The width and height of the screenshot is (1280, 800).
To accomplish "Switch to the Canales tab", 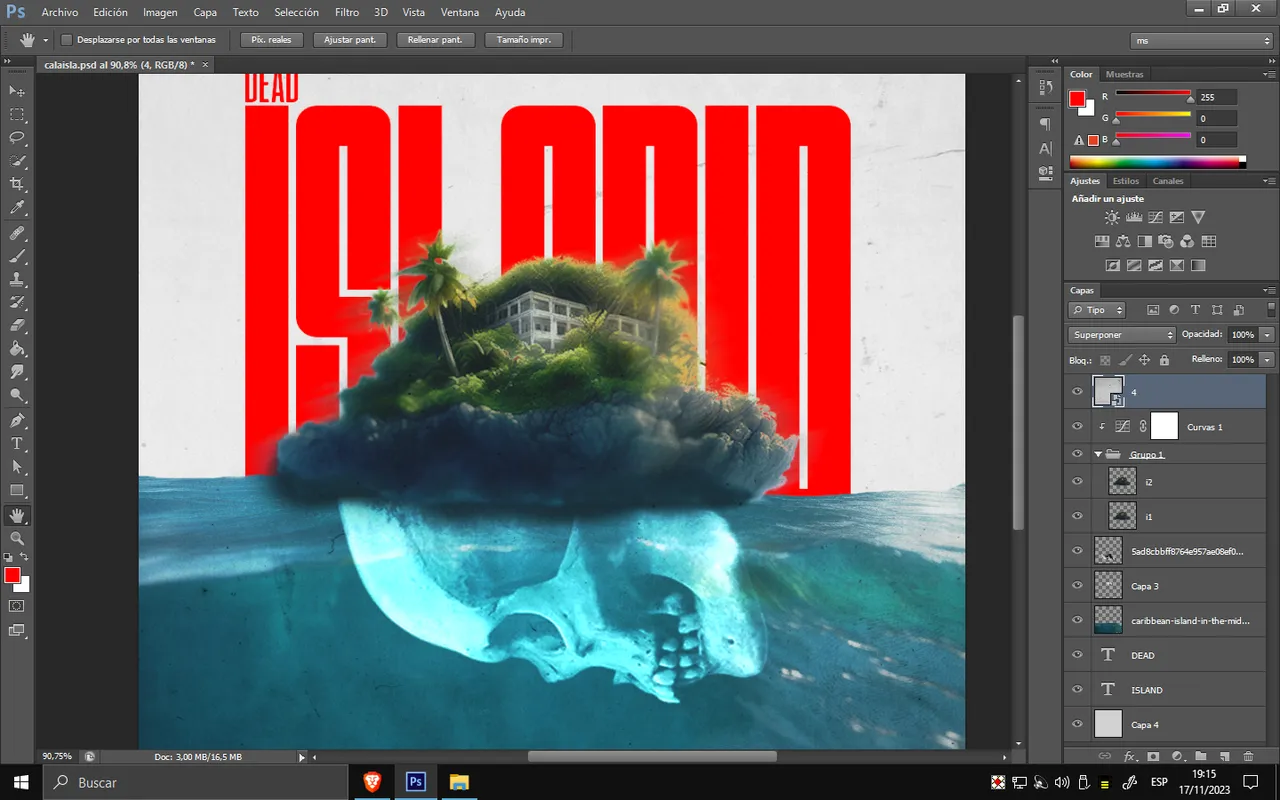I will 1168,181.
